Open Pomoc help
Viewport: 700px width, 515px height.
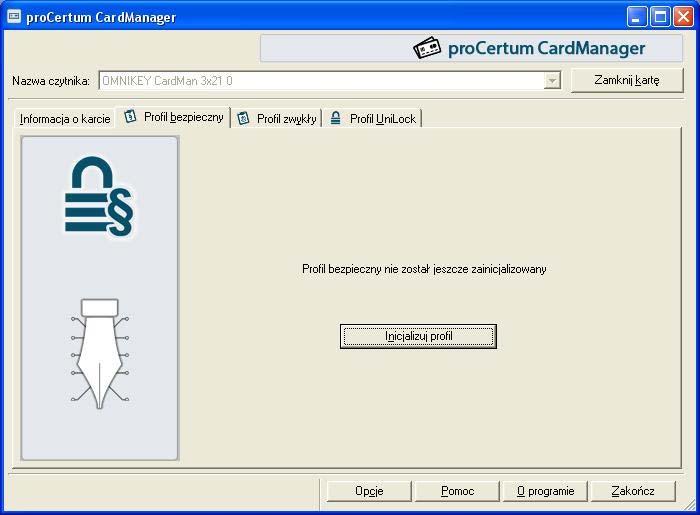457,491
